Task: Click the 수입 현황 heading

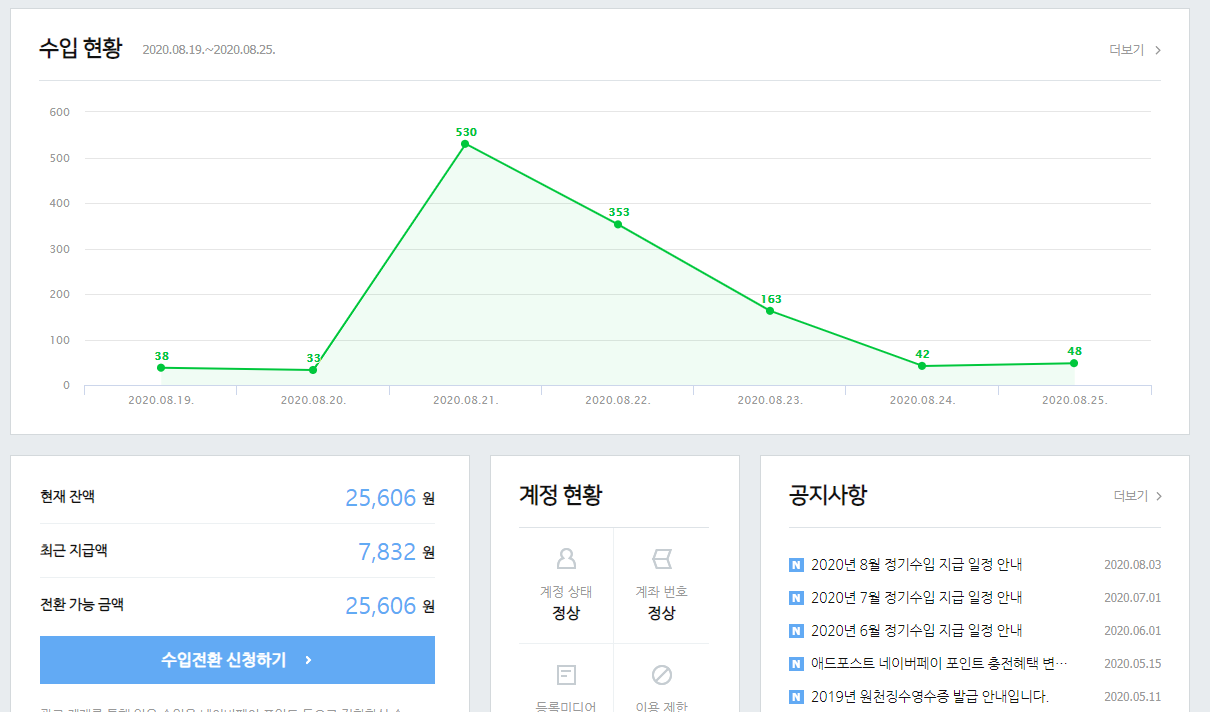Action: coord(80,48)
